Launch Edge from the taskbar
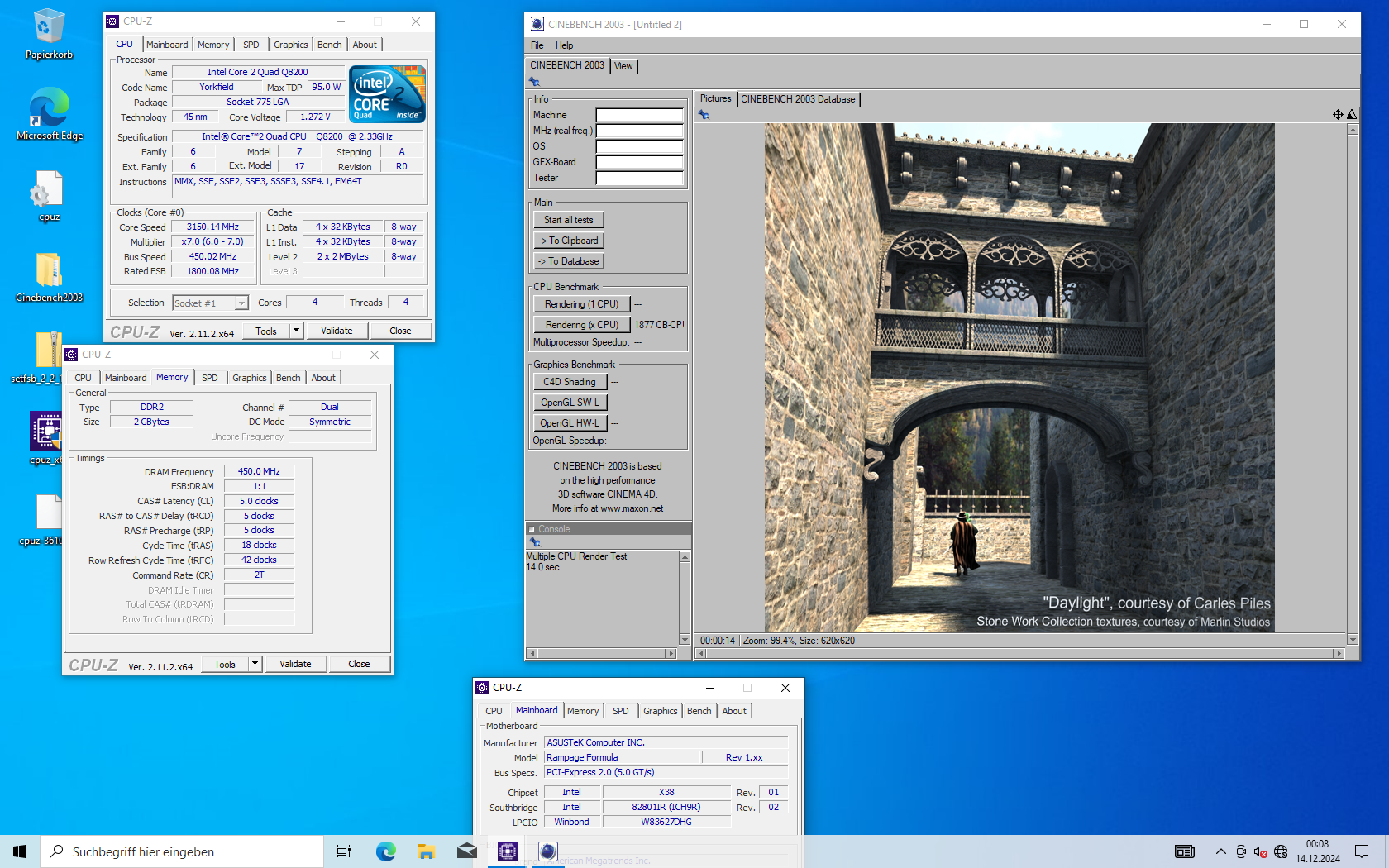 click(x=385, y=851)
